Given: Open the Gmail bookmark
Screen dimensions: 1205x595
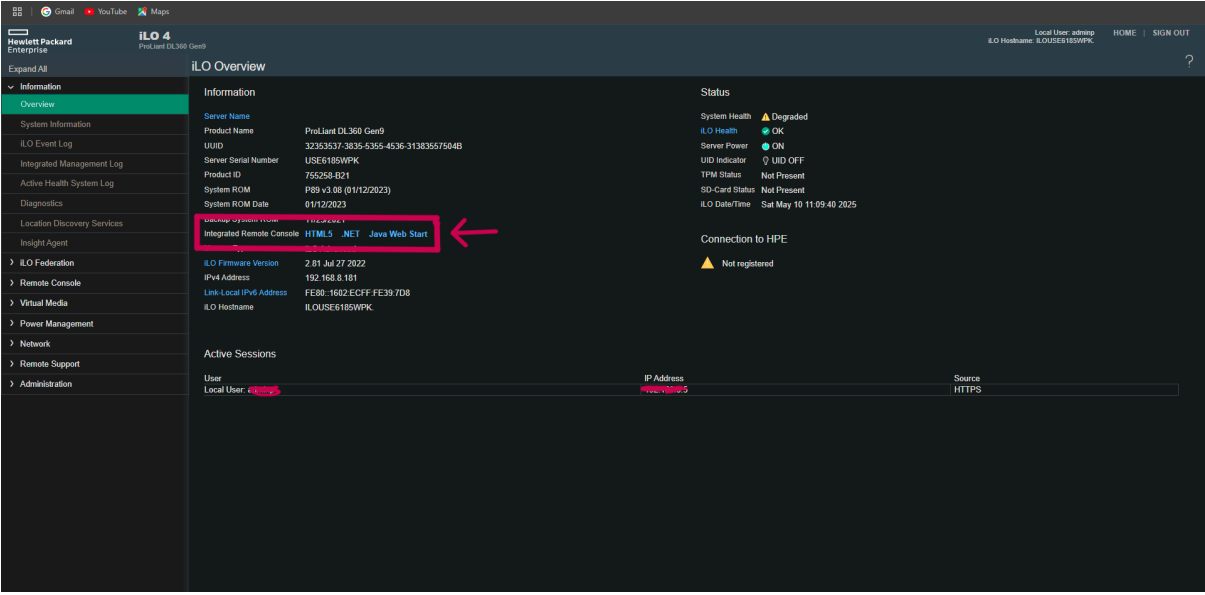Looking at the screenshot, I should click(58, 12).
